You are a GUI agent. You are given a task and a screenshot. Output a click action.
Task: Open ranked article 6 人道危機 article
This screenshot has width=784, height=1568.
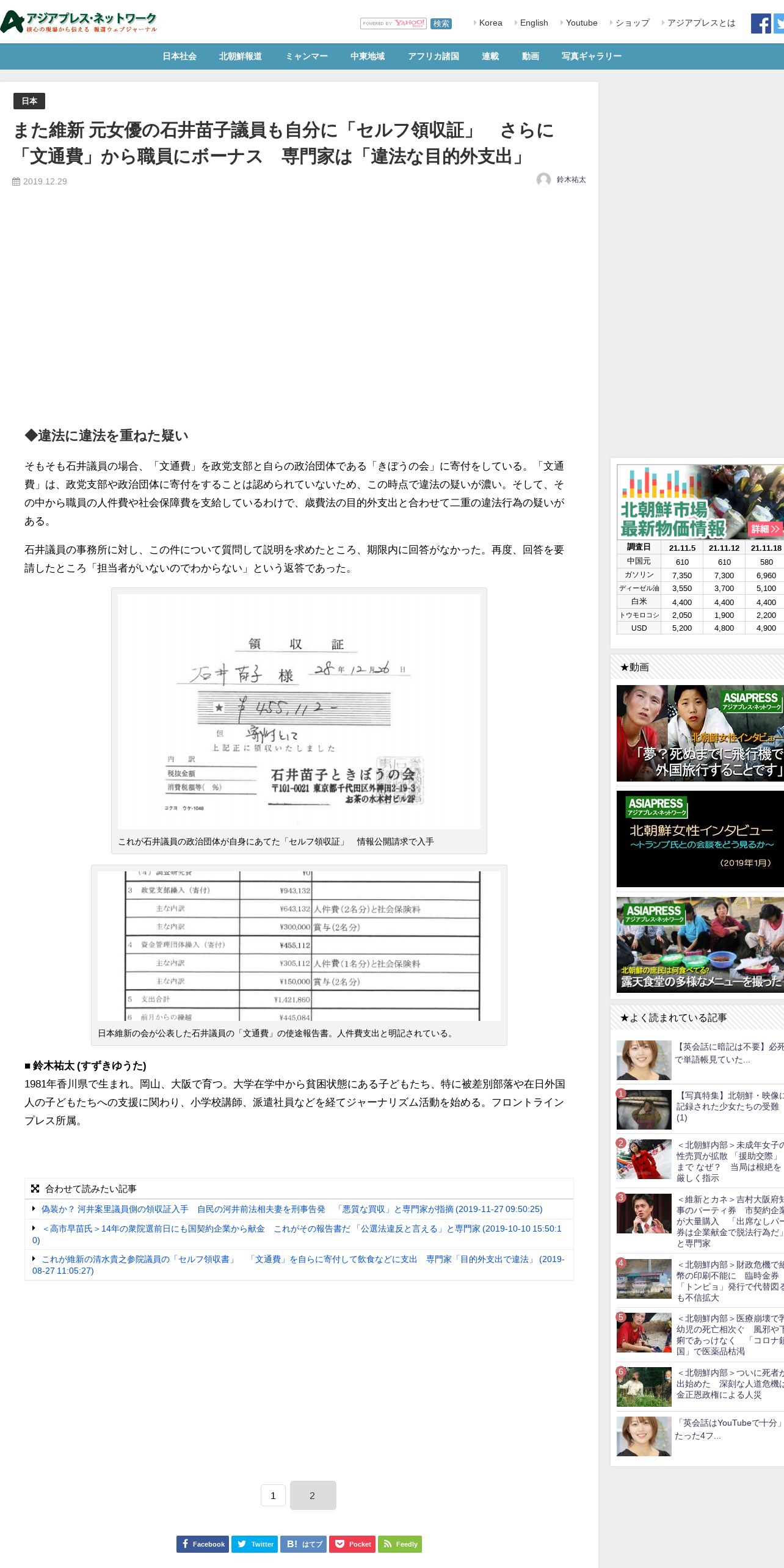(x=730, y=1384)
